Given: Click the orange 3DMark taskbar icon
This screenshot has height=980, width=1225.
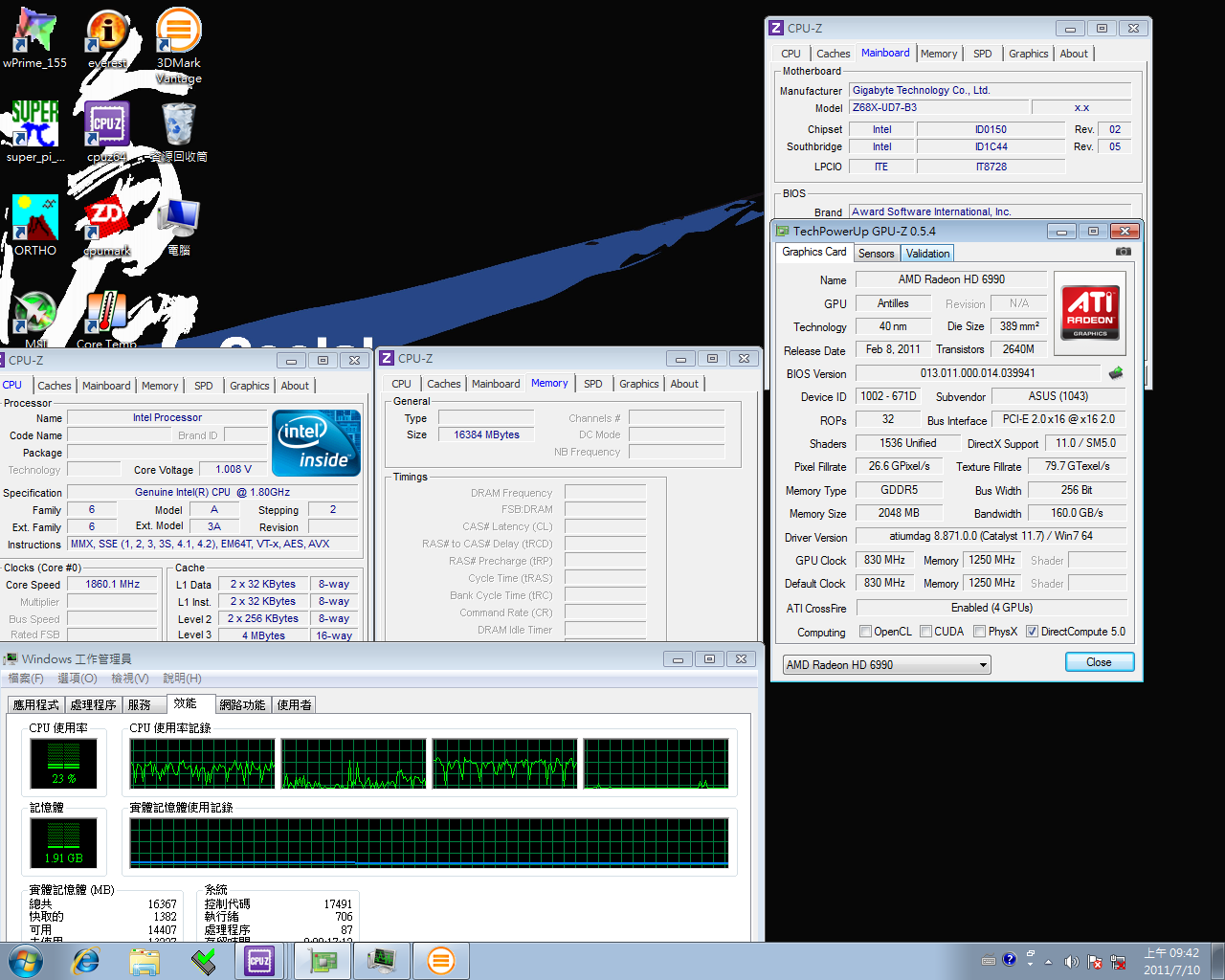Looking at the screenshot, I should click(440, 961).
